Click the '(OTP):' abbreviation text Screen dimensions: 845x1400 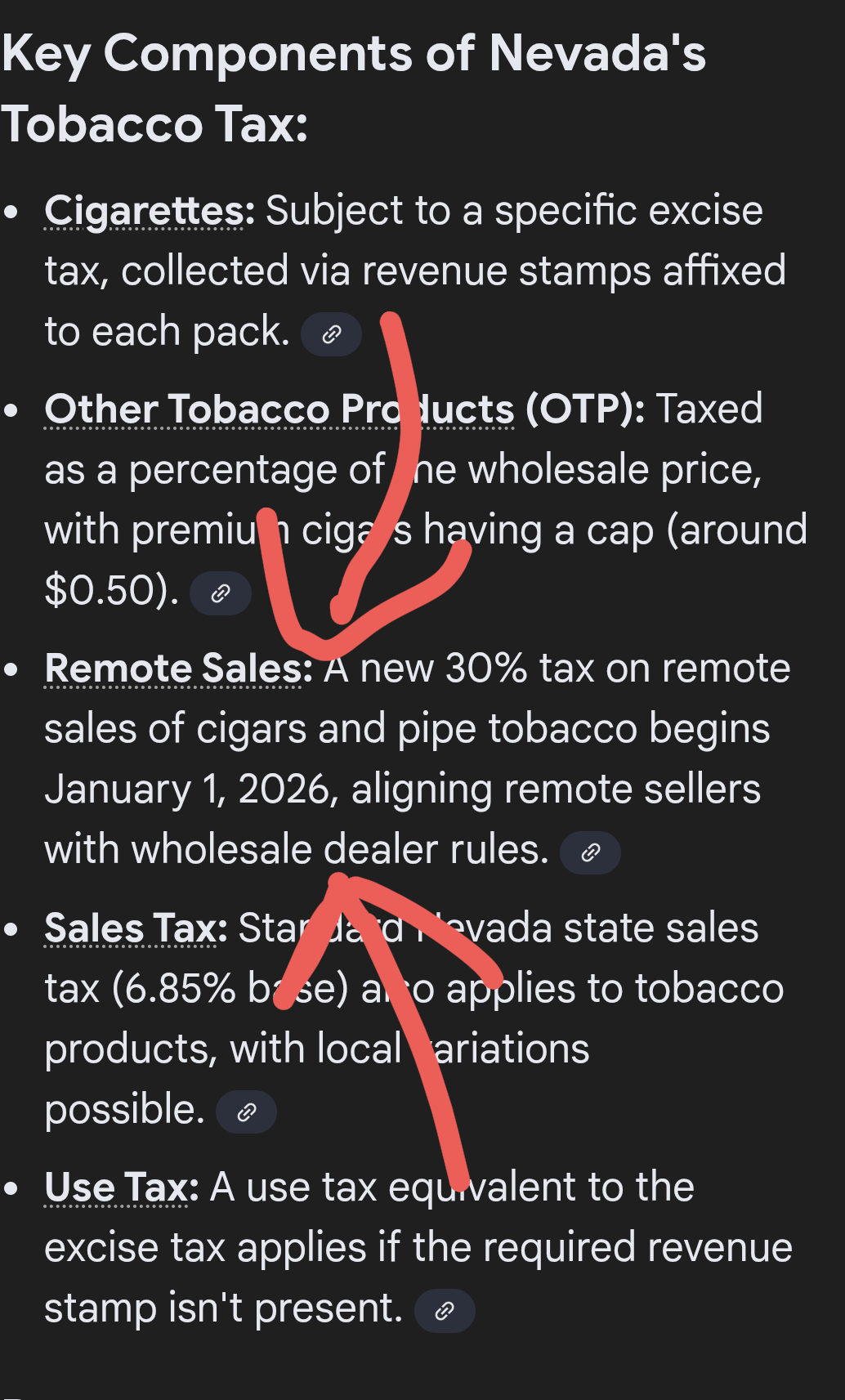pos(584,409)
